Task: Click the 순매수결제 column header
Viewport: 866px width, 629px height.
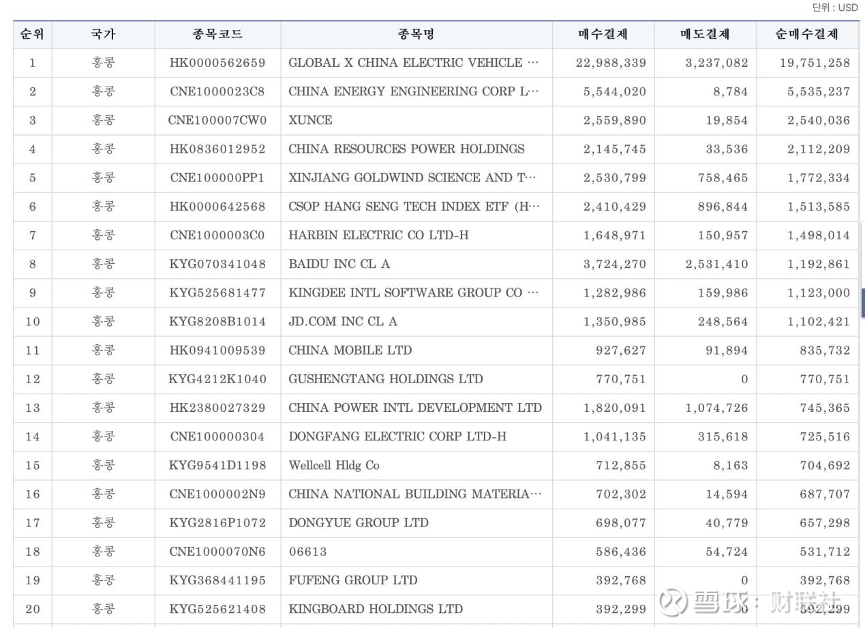Action: (x=807, y=34)
